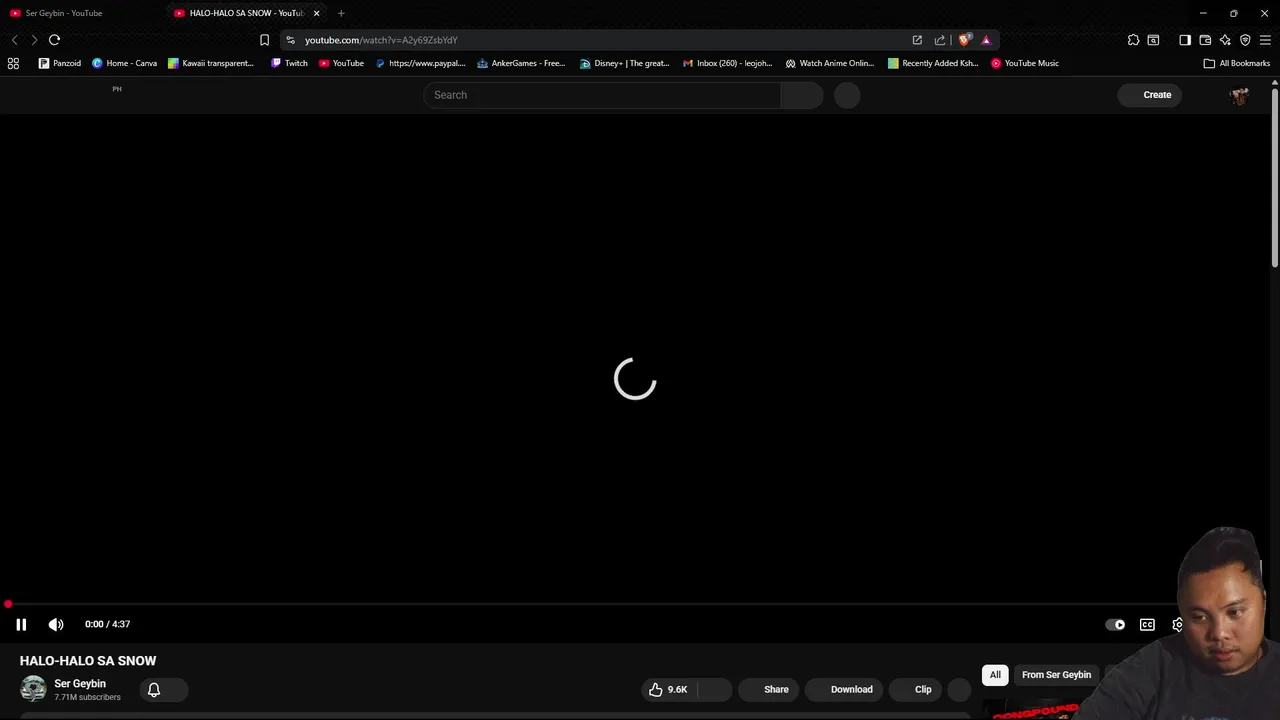Open Leo AI sparkle icon
Image resolution: width=1280 pixels, height=720 pixels.
click(x=1225, y=40)
